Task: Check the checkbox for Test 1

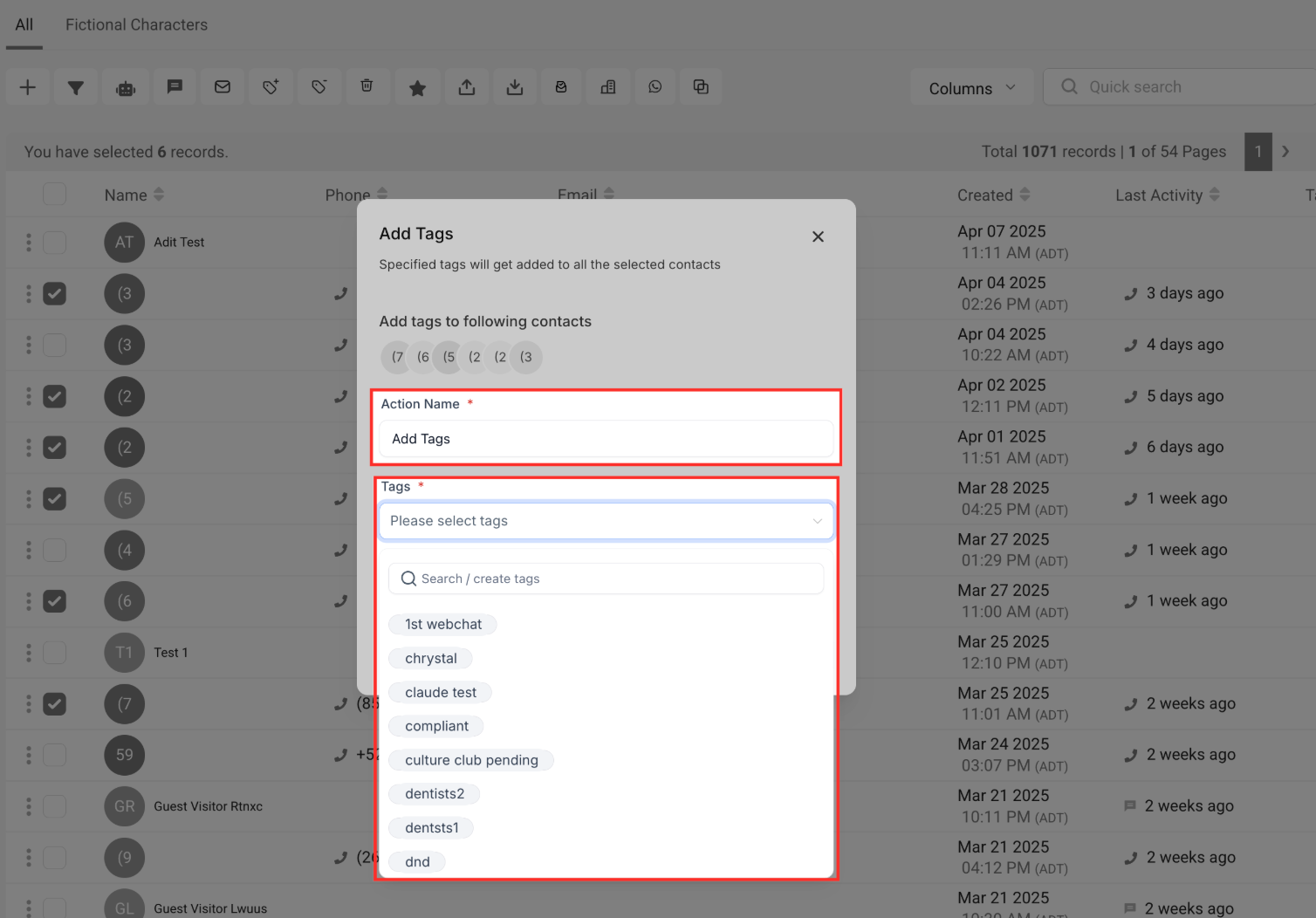Action: (55, 653)
